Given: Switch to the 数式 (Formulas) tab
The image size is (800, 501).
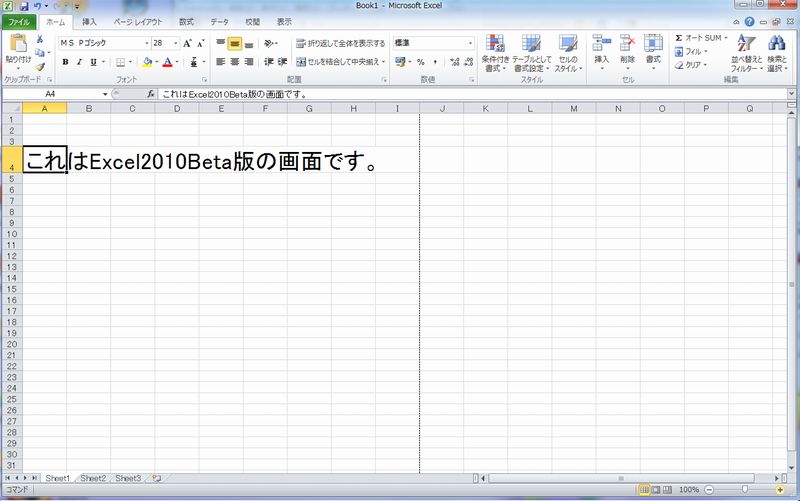Looking at the screenshot, I should [x=186, y=22].
